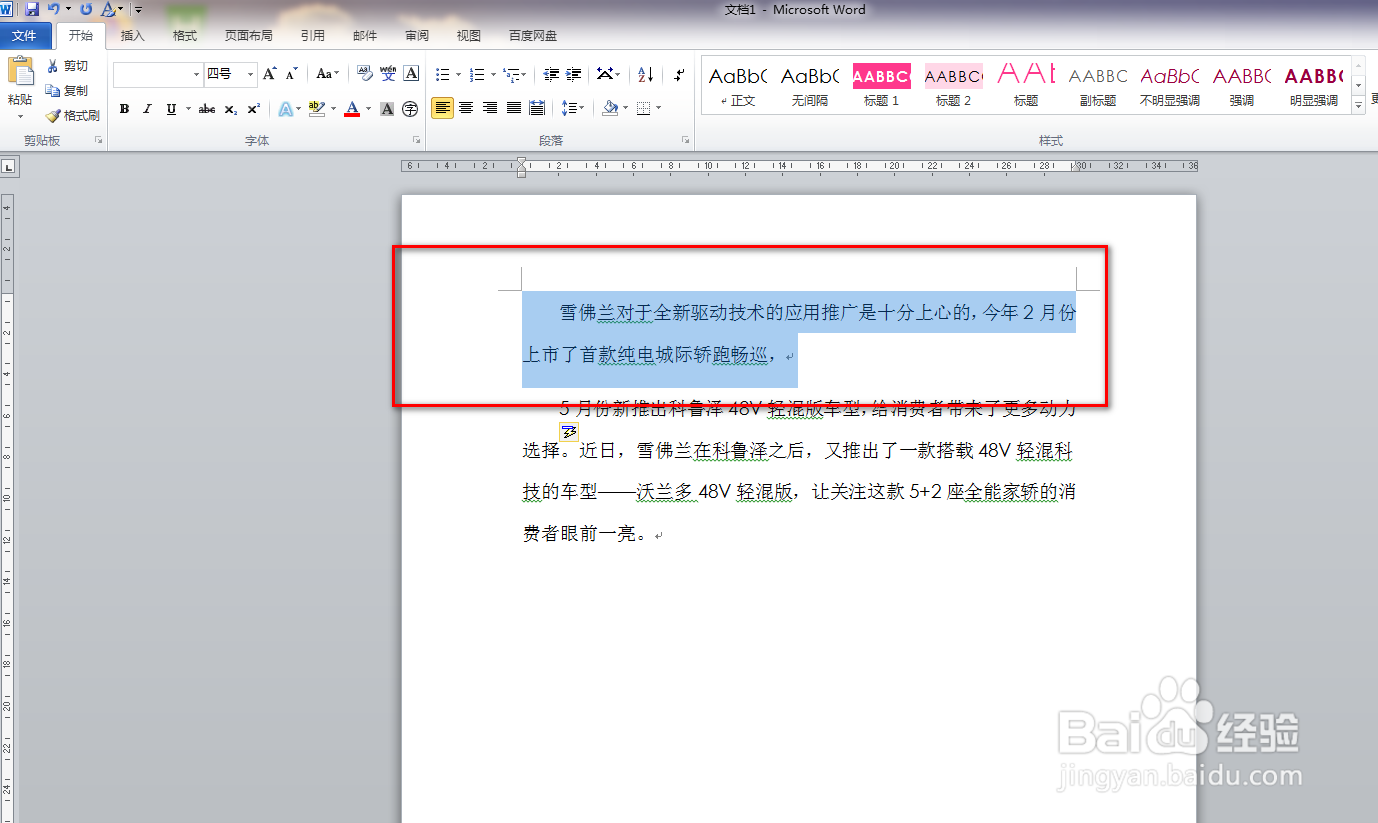Apply the 副标题 style
The width and height of the screenshot is (1378, 823).
pos(1097,86)
